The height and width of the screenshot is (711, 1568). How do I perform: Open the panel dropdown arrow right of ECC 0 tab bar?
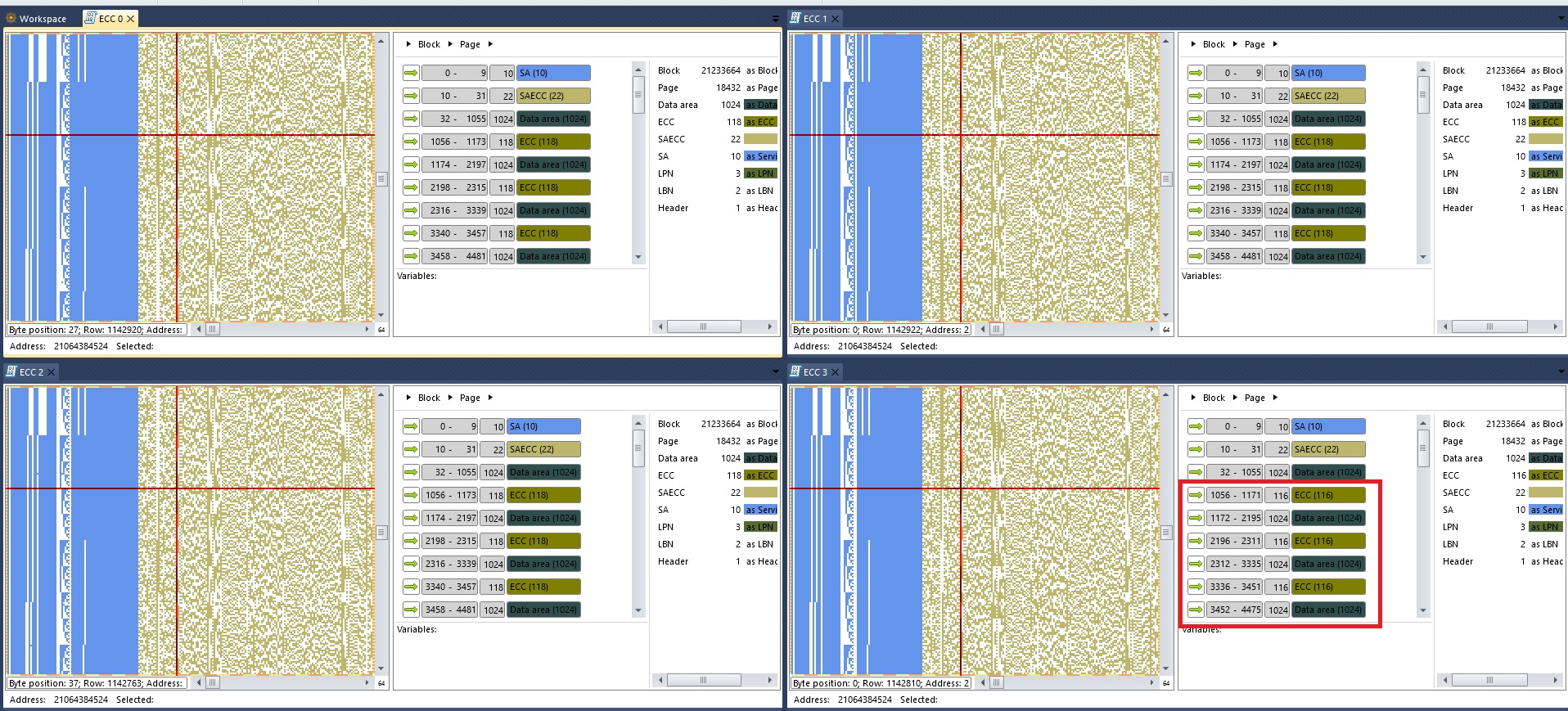[x=775, y=19]
